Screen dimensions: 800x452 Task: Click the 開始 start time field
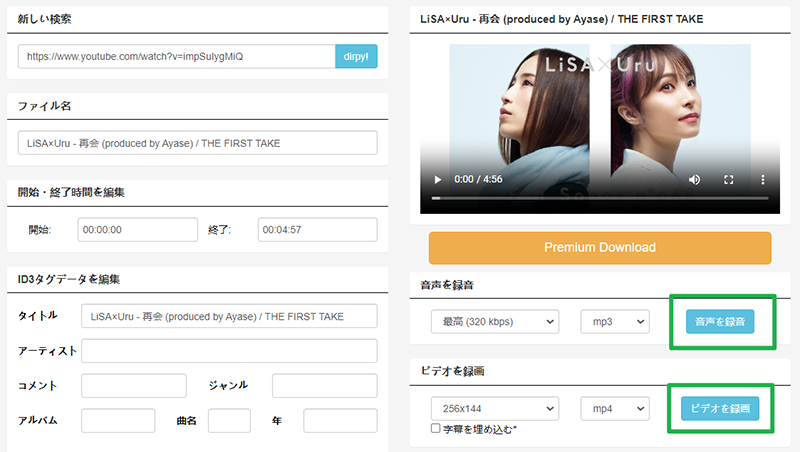click(138, 230)
